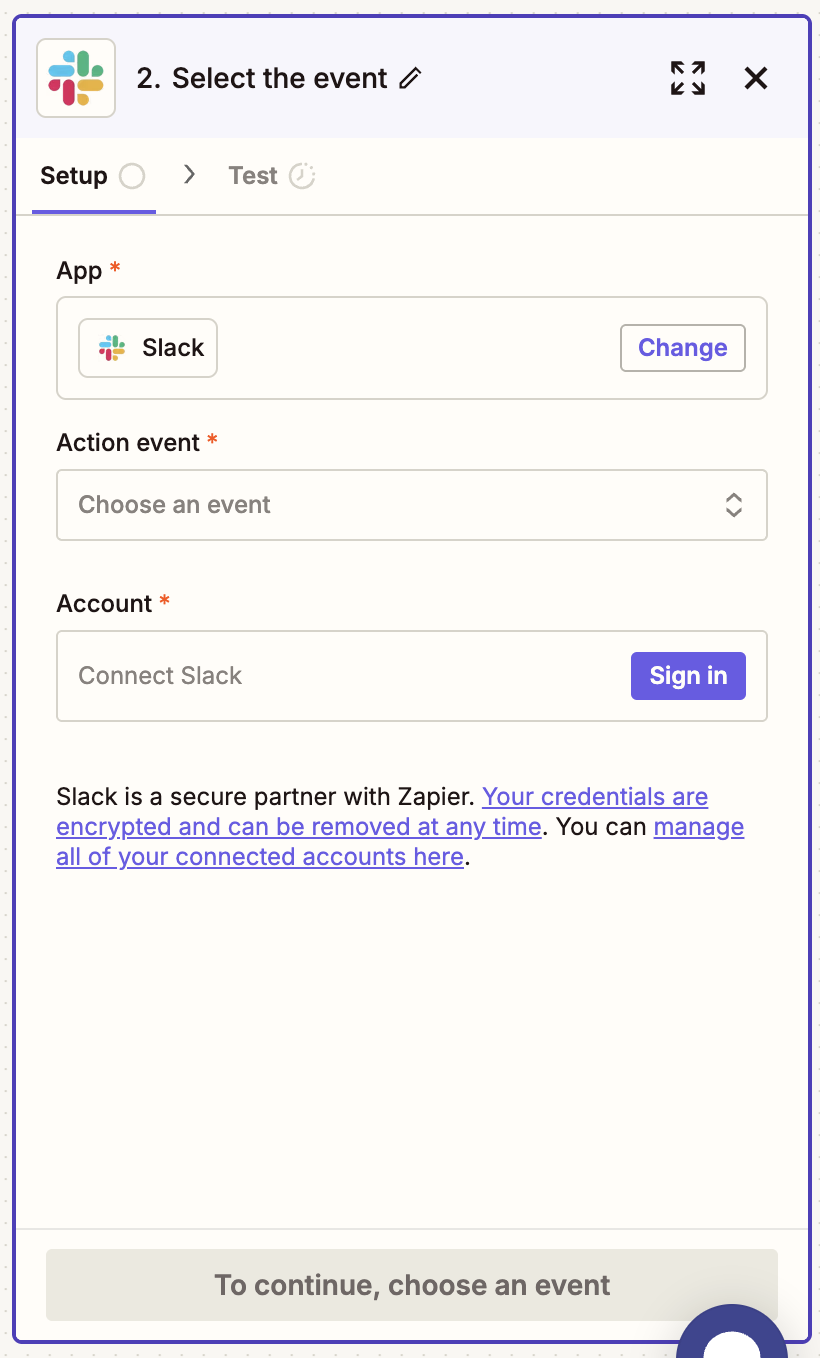Click the Test tab clock status icon
820x1358 pixels.
click(x=302, y=176)
